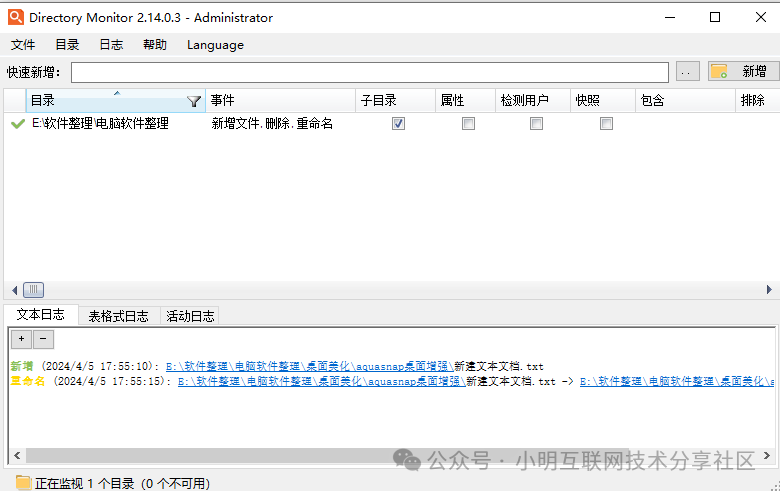The height and width of the screenshot is (491, 780).
Task: Enable the 属性 checkbox
Action: 468,124
